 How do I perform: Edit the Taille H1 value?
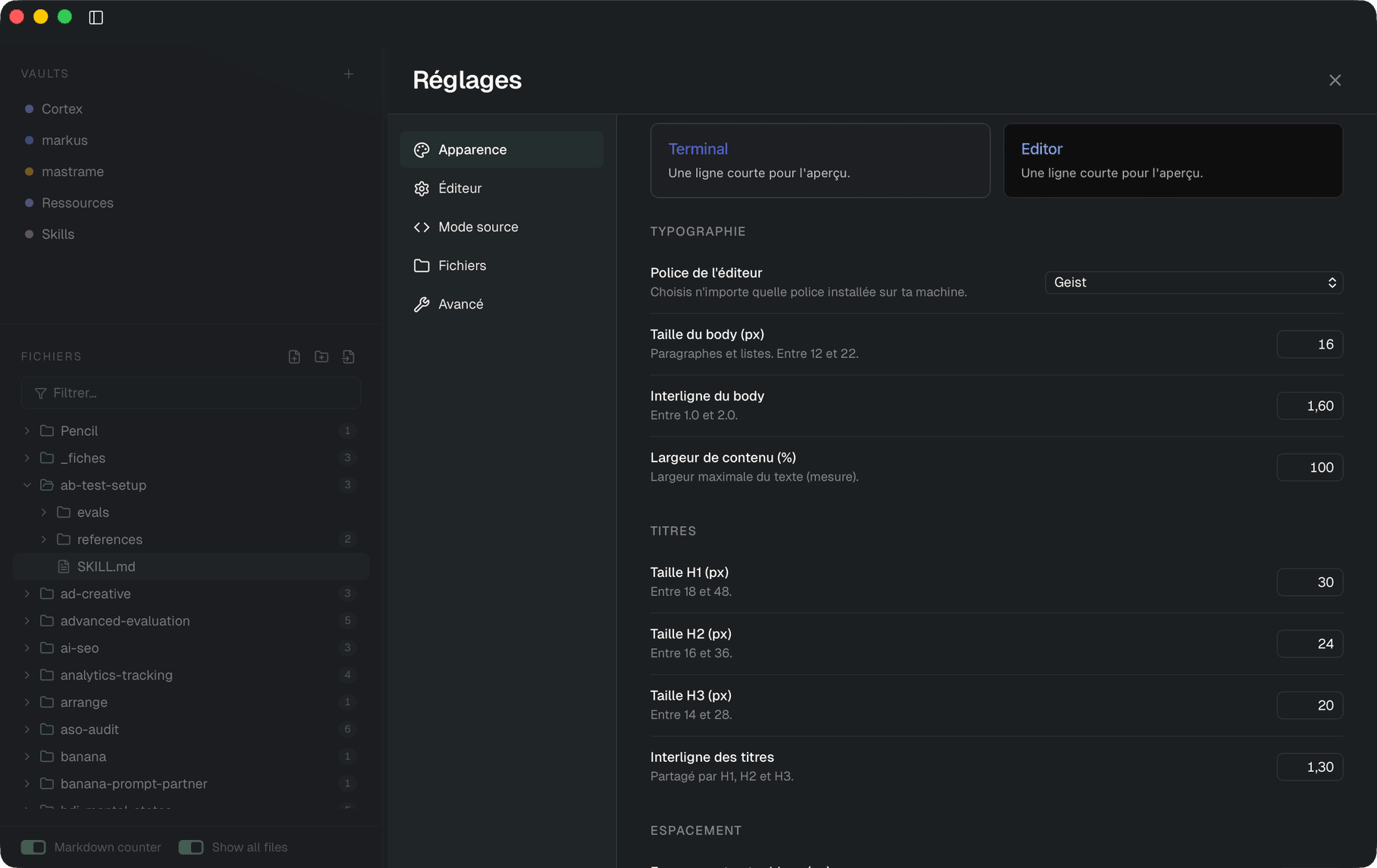click(1310, 582)
